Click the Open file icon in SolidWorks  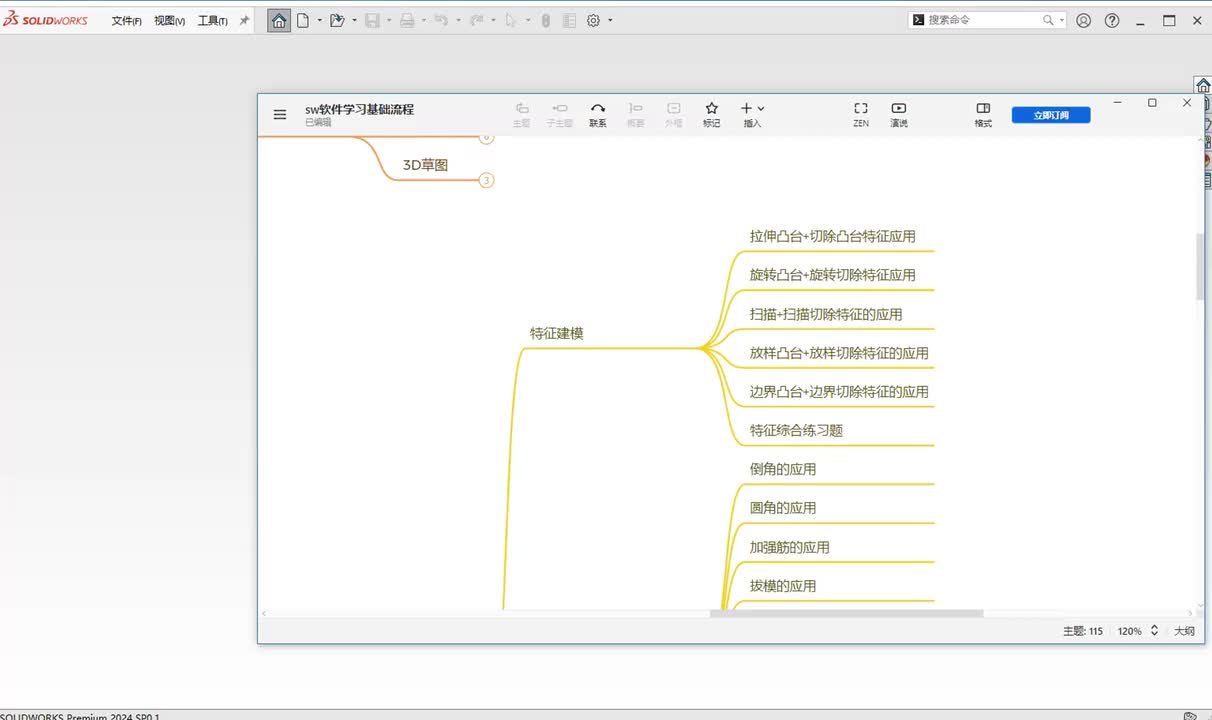pos(337,20)
